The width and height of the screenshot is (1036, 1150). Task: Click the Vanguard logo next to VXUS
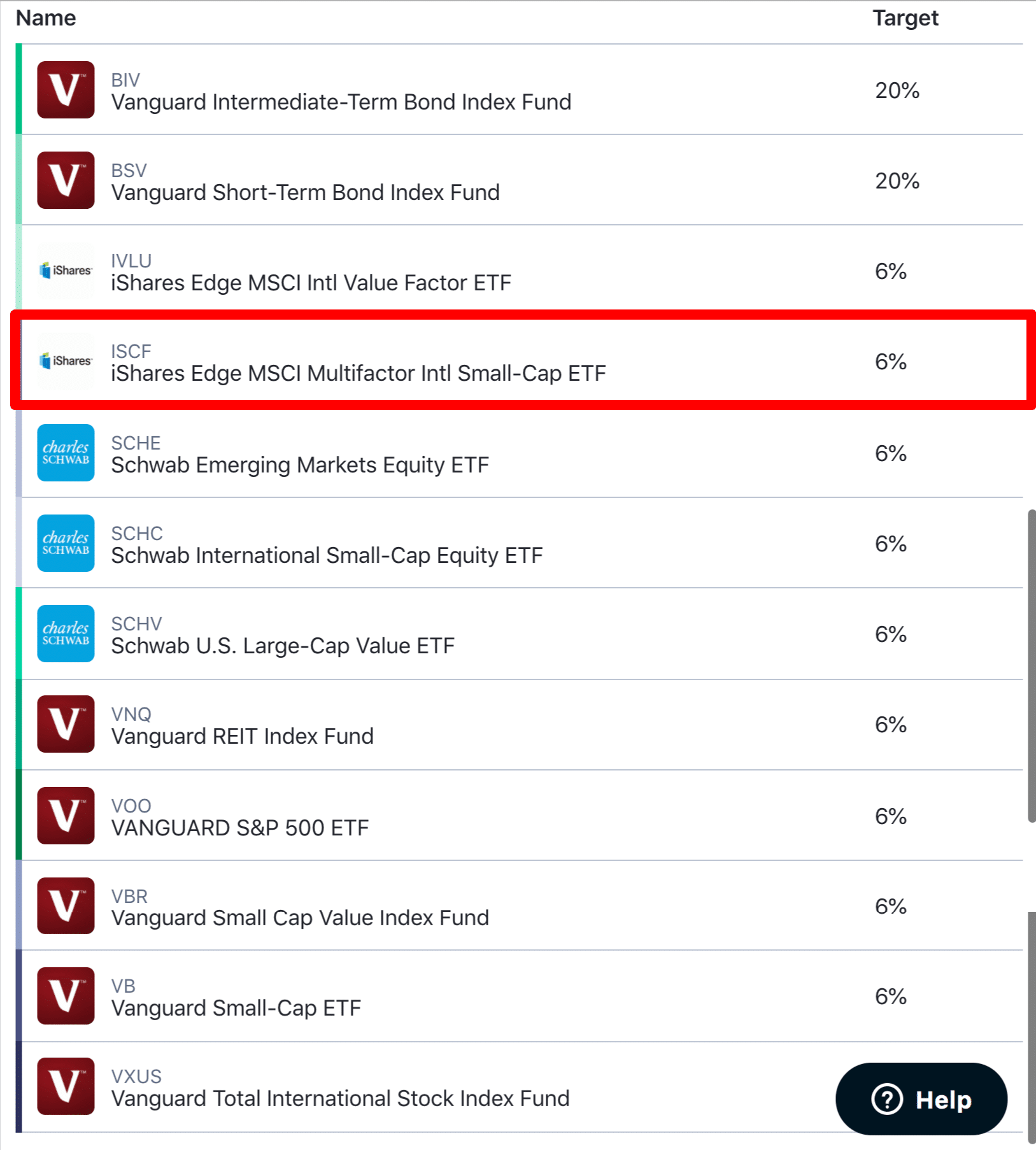66,1086
